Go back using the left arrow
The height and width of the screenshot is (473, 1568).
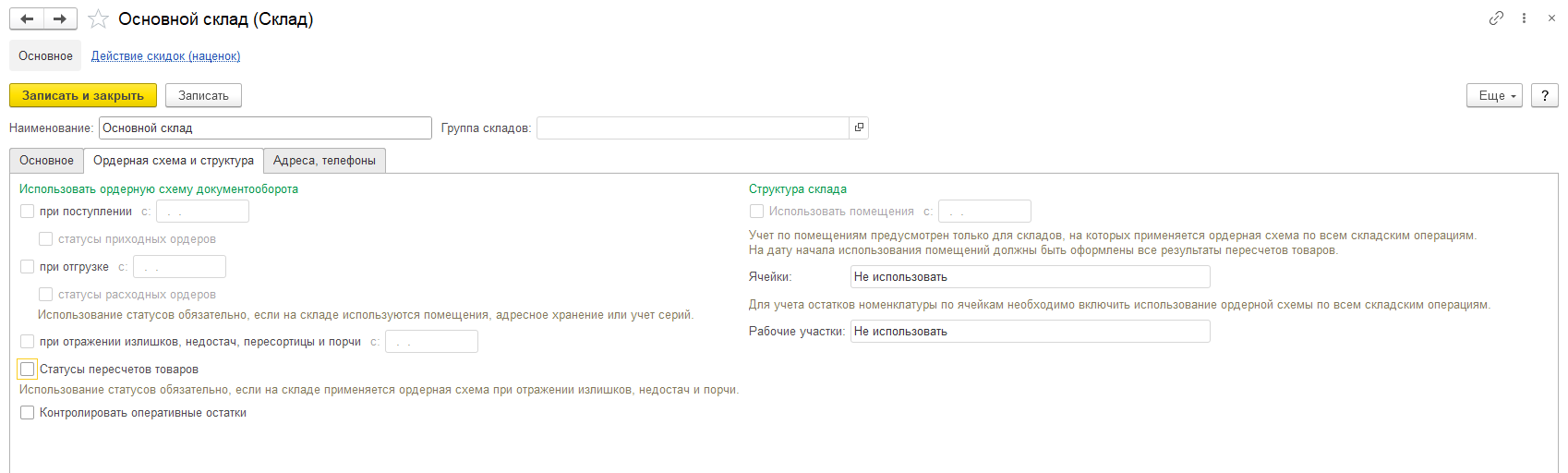[x=27, y=18]
